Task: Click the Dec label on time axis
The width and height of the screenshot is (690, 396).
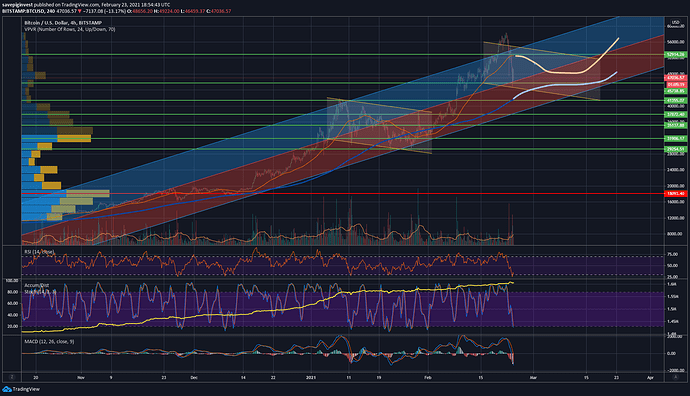Action: [x=194, y=377]
